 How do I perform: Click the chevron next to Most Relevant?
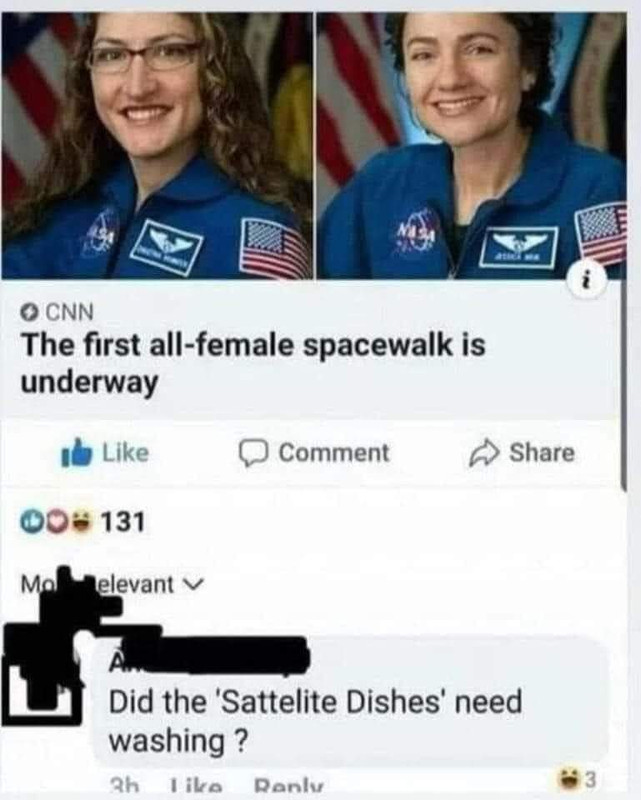[x=194, y=583]
